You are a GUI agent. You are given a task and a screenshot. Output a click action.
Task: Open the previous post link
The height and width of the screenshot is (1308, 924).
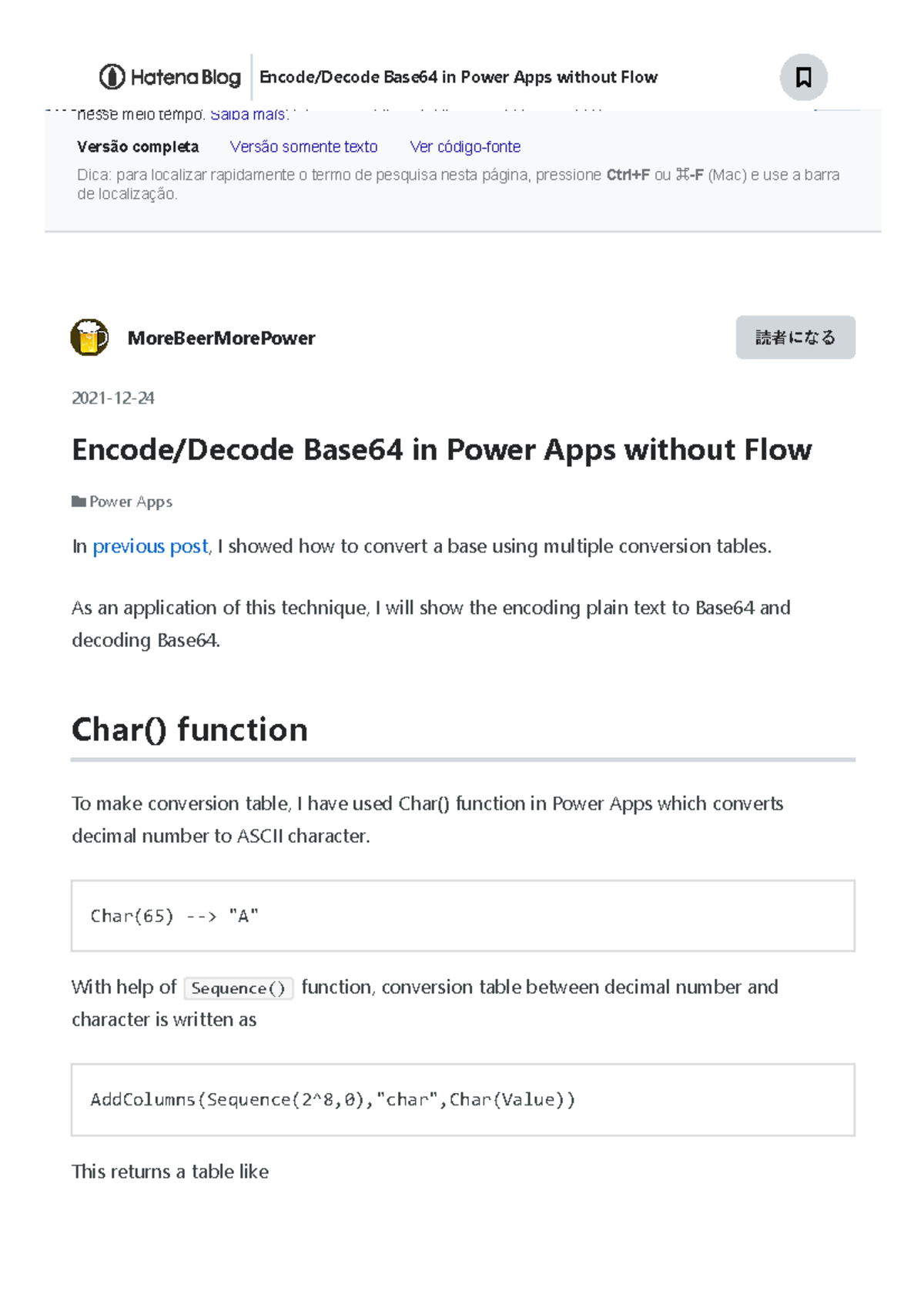coord(150,546)
